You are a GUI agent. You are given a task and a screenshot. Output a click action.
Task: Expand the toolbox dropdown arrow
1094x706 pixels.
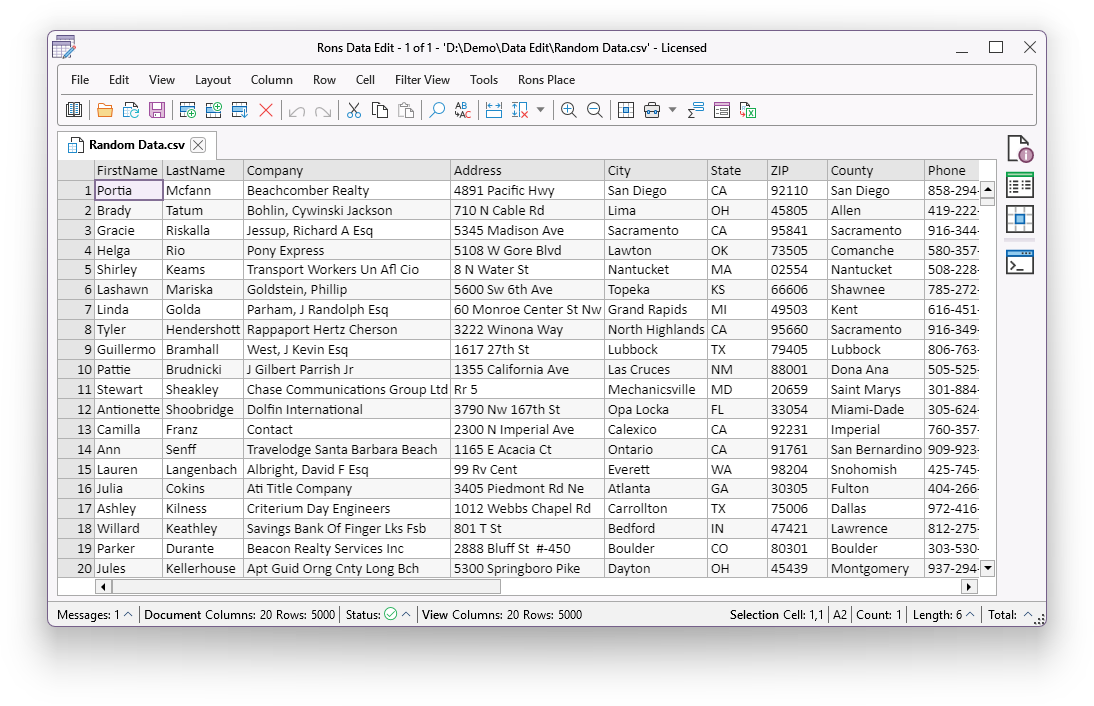(x=673, y=110)
